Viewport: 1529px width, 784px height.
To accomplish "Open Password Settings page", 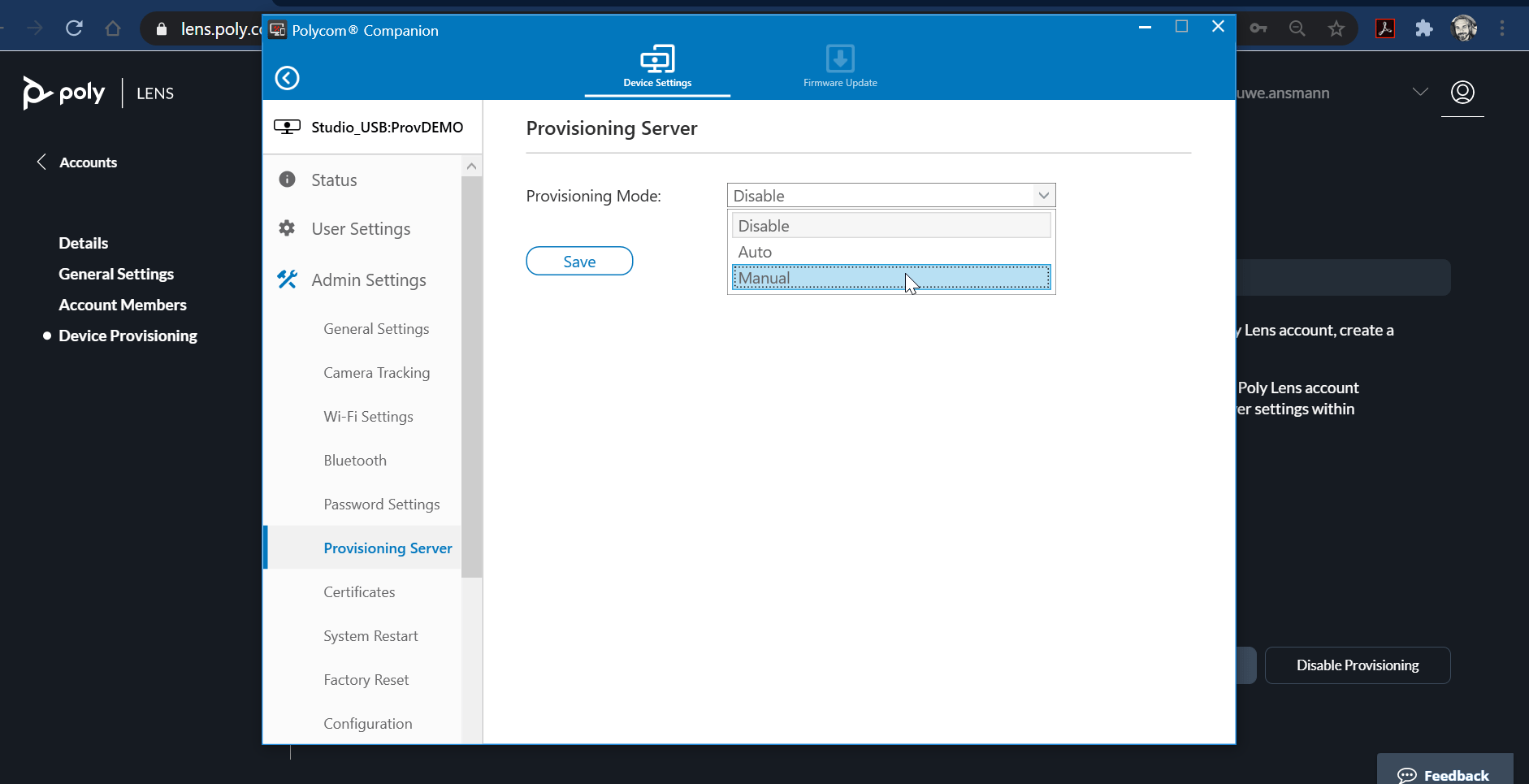I will [381, 505].
